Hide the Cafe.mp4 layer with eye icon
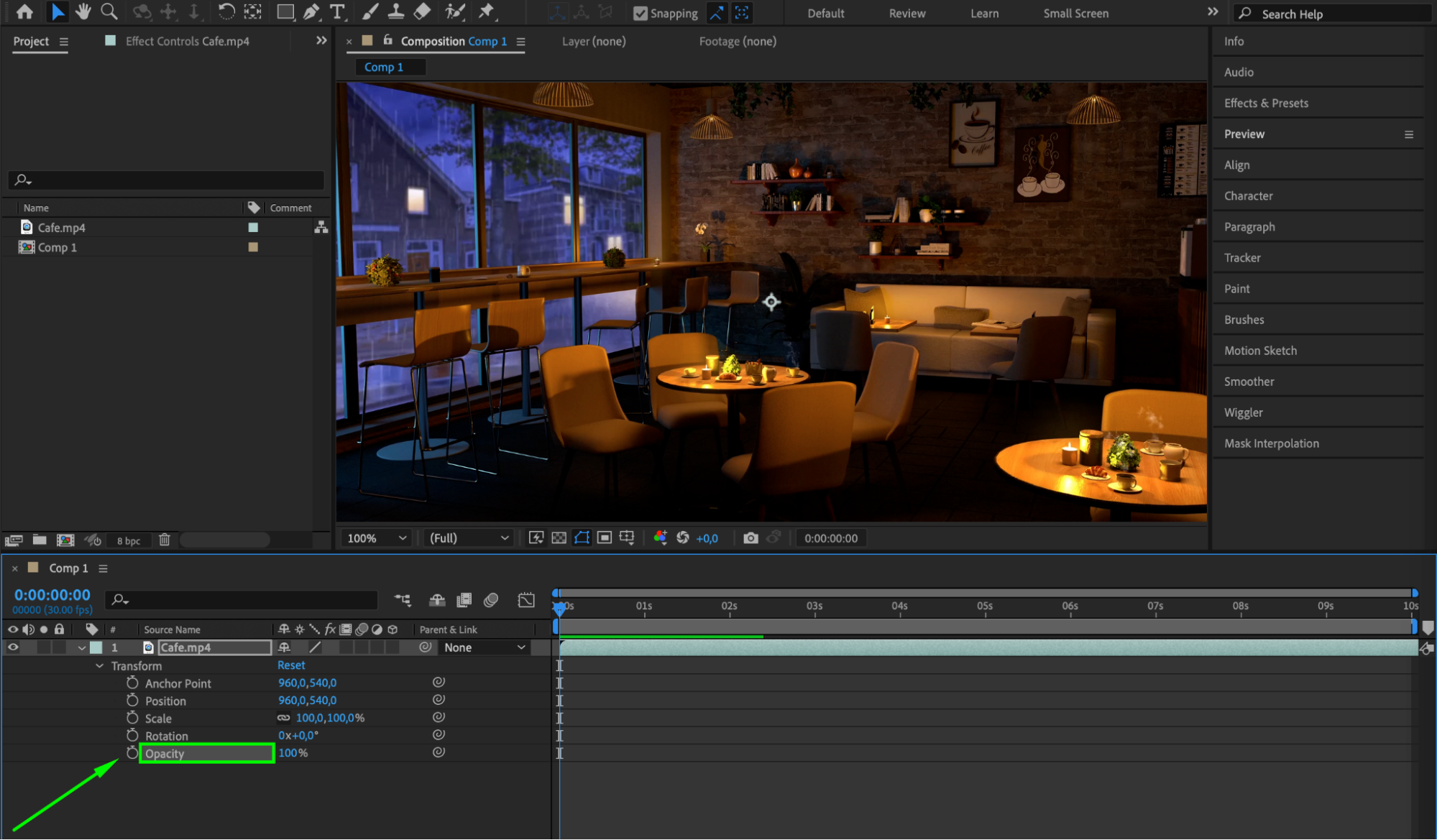 pos(13,647)
